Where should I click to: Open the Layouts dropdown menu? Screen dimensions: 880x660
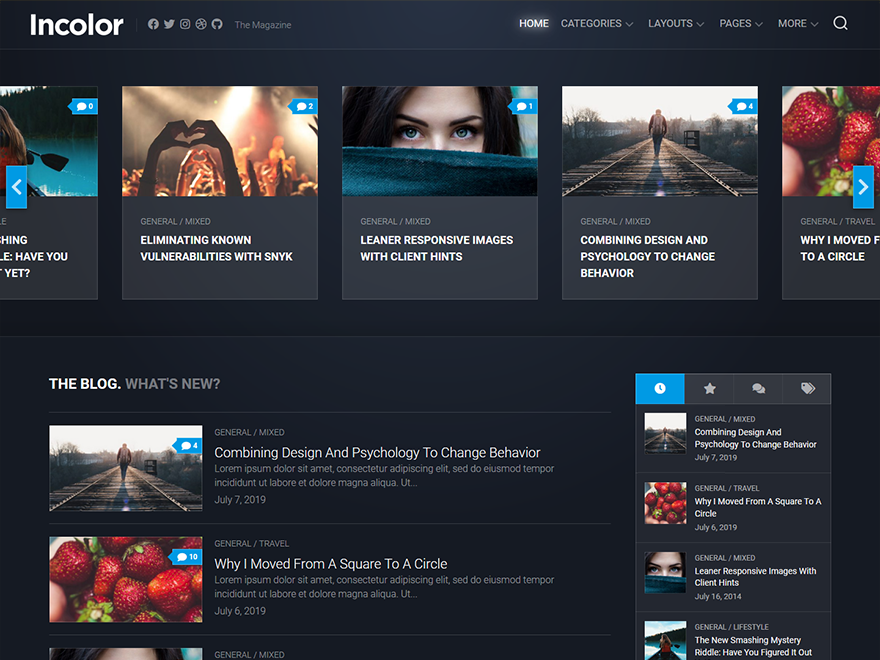(x=670, y=23)
